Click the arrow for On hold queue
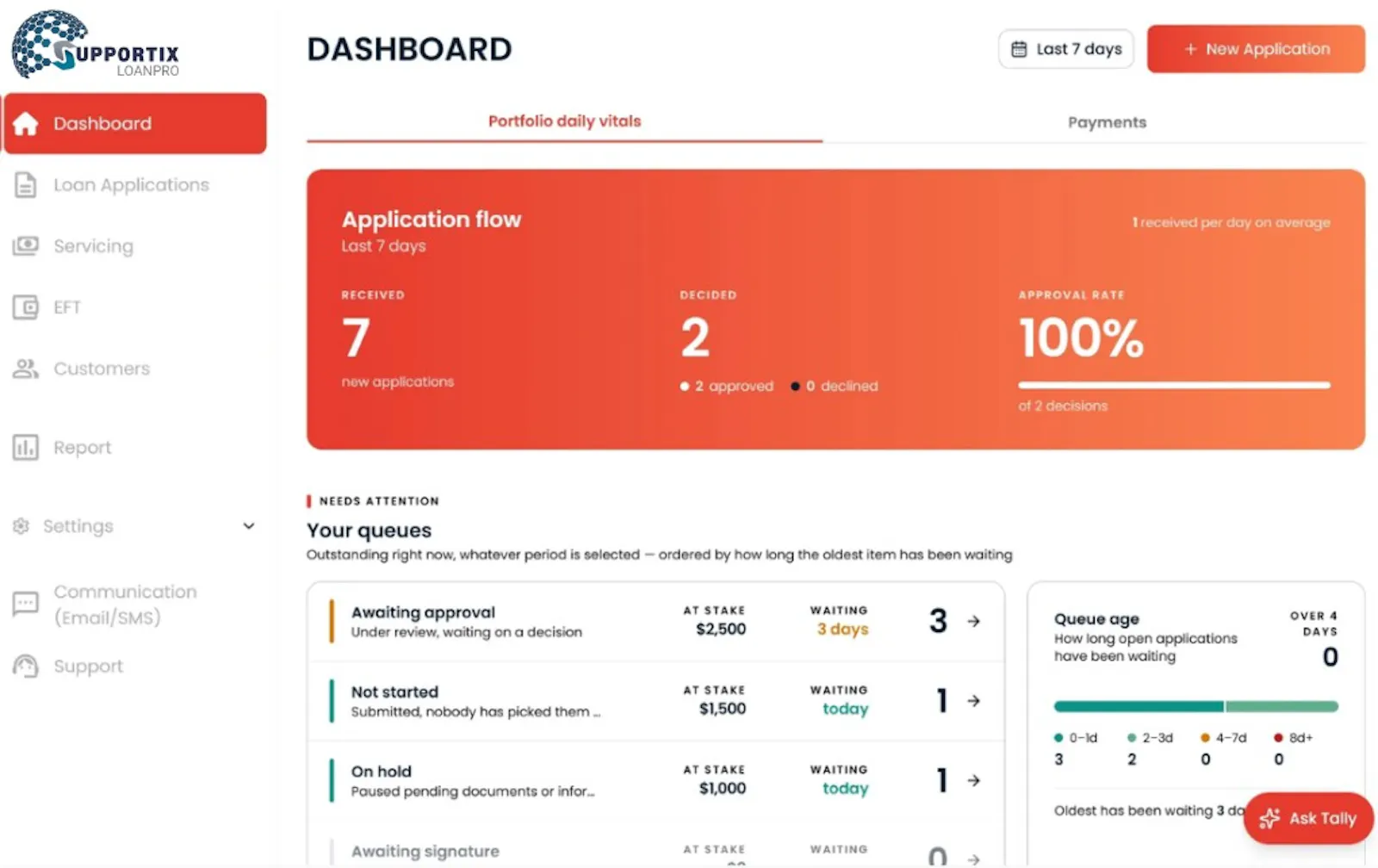The width and height of the screenshot is (1378, 868). [973, 780]
